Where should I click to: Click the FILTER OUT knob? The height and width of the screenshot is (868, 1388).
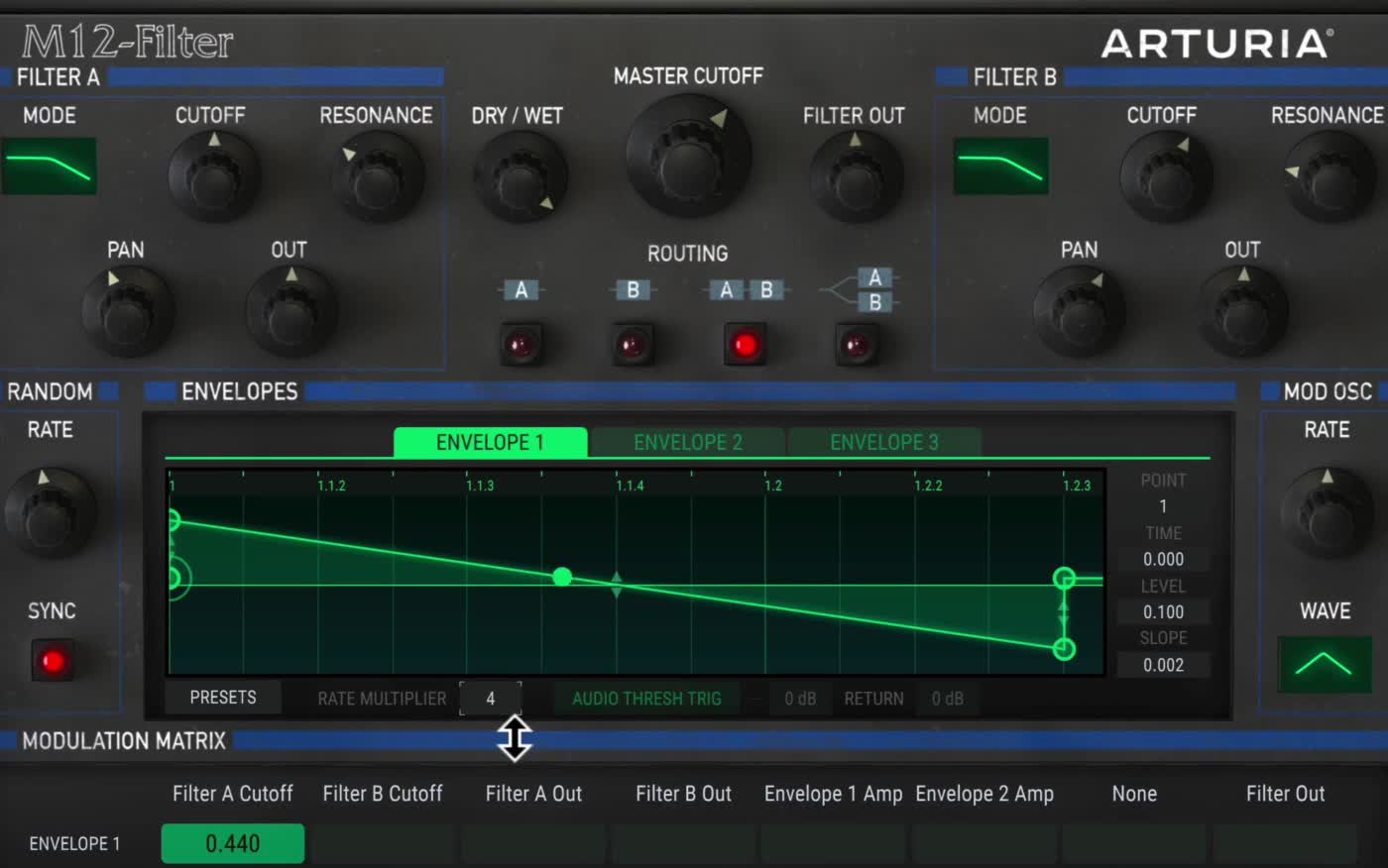coord(856,176)
